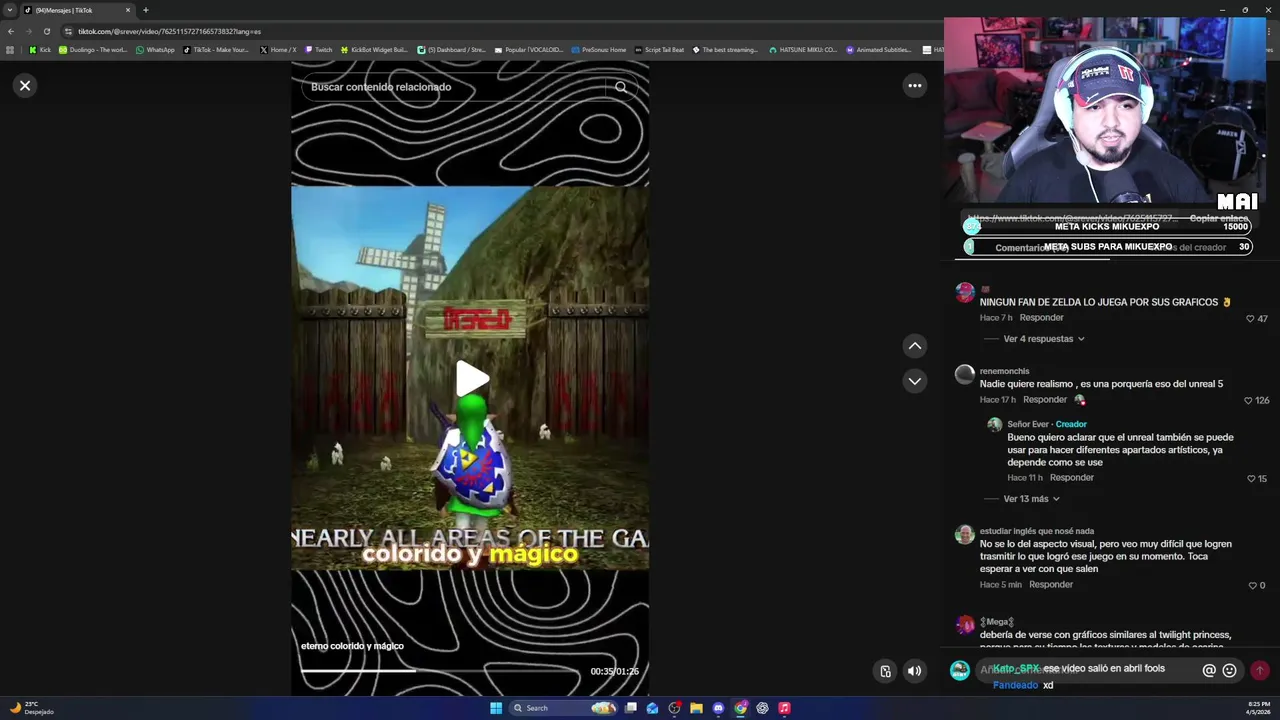1280x720 pixels.
Task: Open the clock showing 8:25 PM
Action: 1259,708
